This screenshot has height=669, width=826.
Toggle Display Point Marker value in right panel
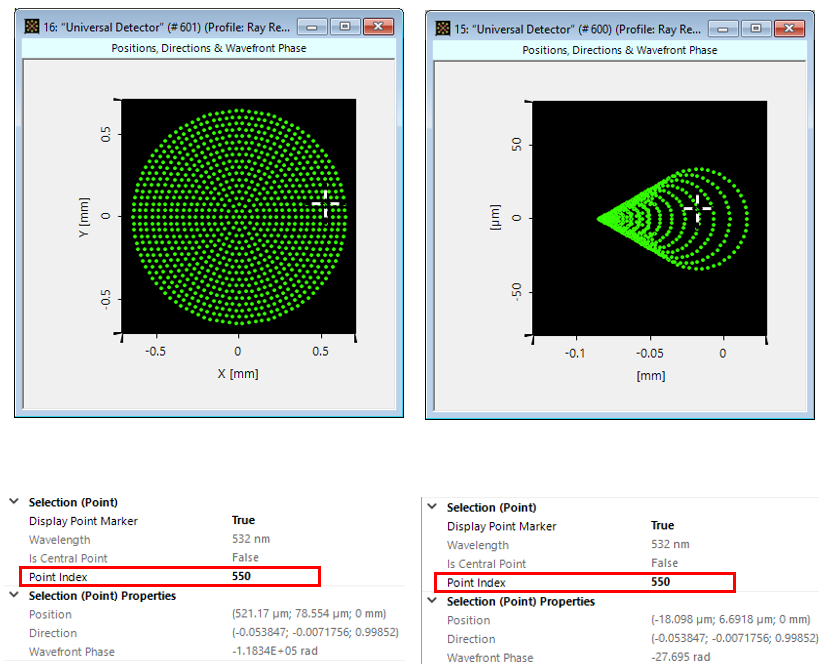tap(662, 526)
